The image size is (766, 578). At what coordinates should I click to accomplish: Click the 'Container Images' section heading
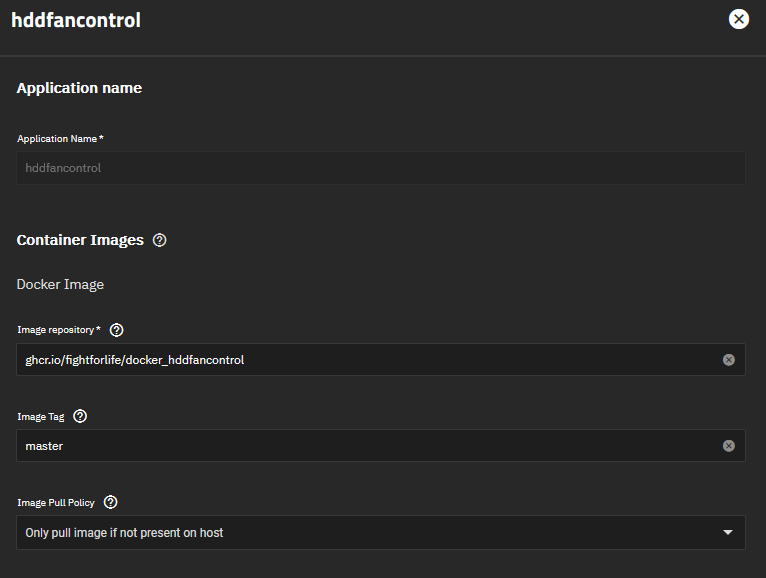(x=80, y=240)
